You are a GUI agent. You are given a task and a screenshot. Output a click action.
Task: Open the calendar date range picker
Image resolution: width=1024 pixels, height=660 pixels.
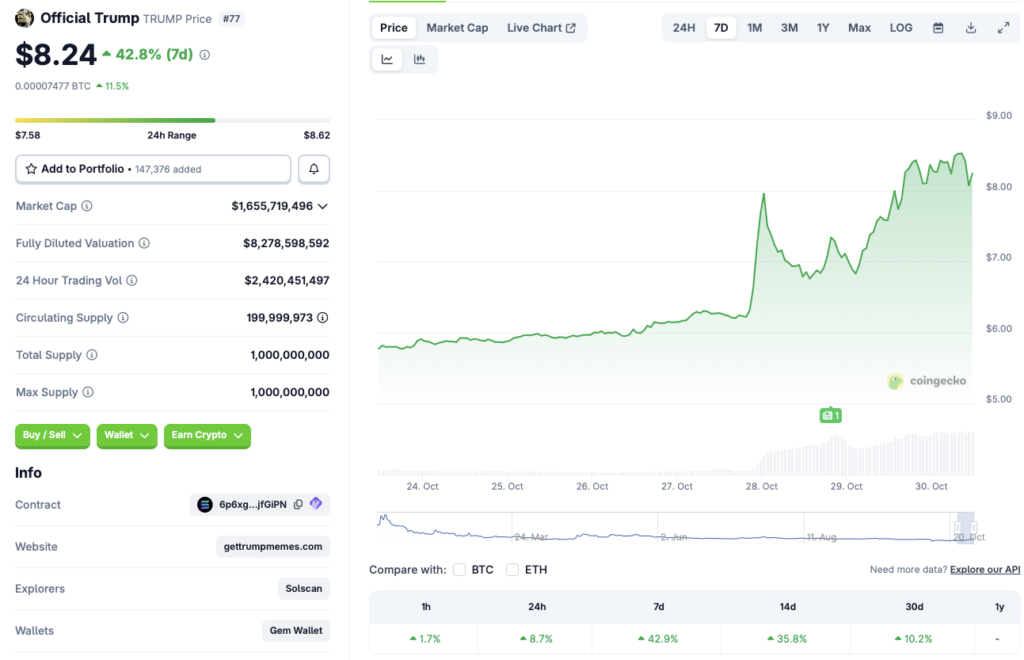pyautogui.click(x=938, y=28)
